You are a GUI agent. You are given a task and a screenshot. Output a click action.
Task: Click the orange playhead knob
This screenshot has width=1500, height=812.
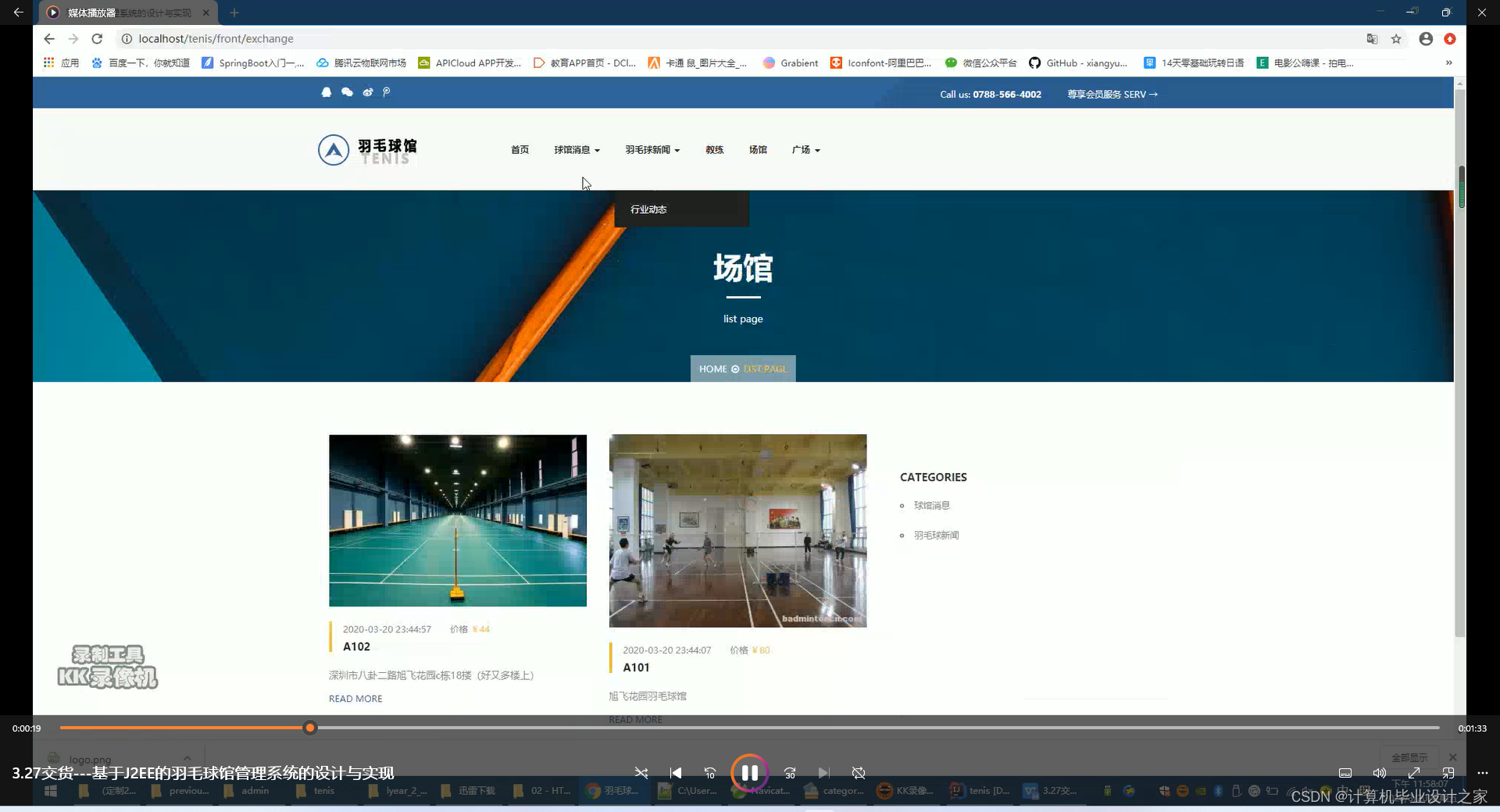click(310, 728)
